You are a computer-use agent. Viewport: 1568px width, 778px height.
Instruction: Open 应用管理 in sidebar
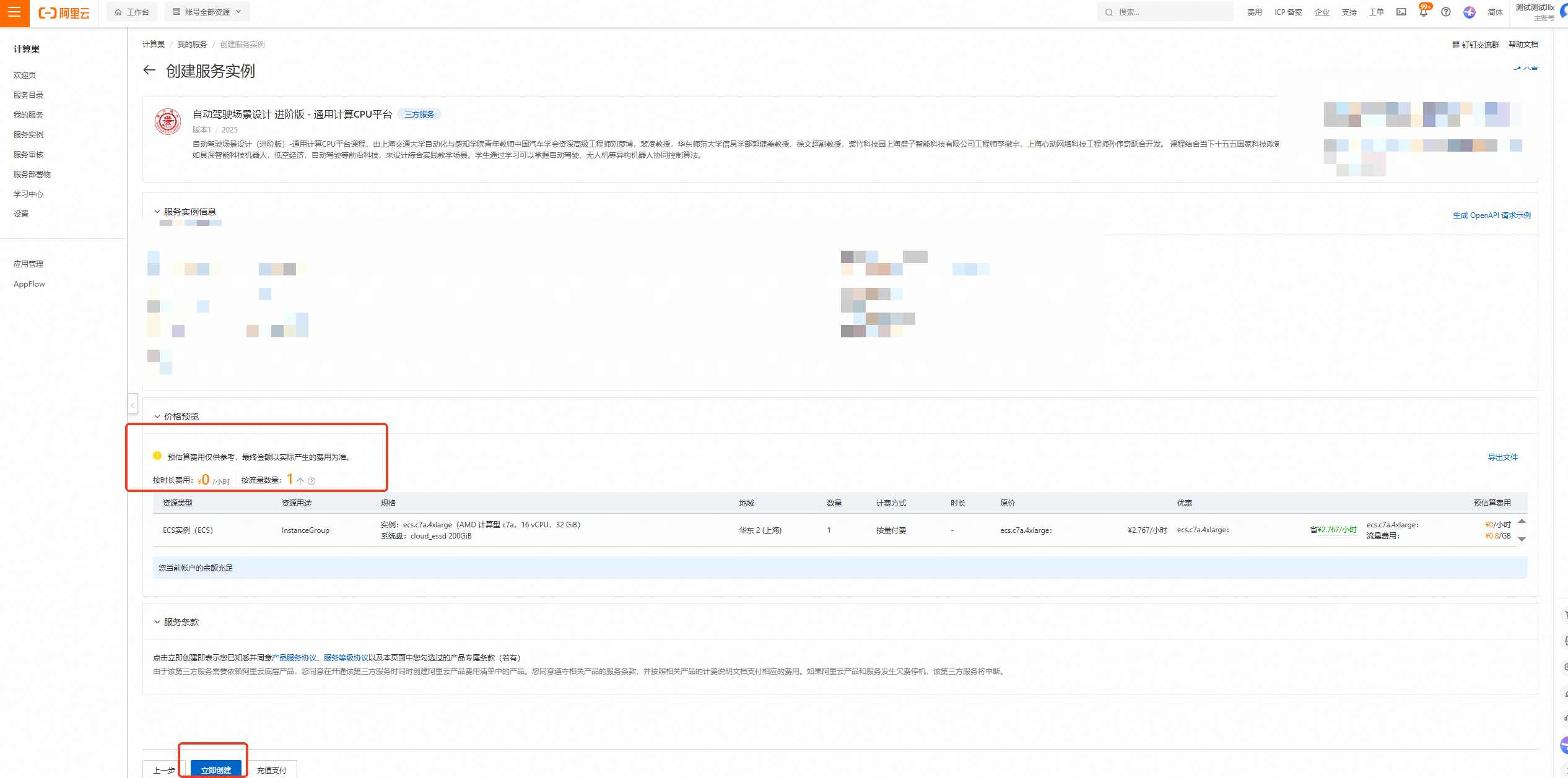click(28, 264)
